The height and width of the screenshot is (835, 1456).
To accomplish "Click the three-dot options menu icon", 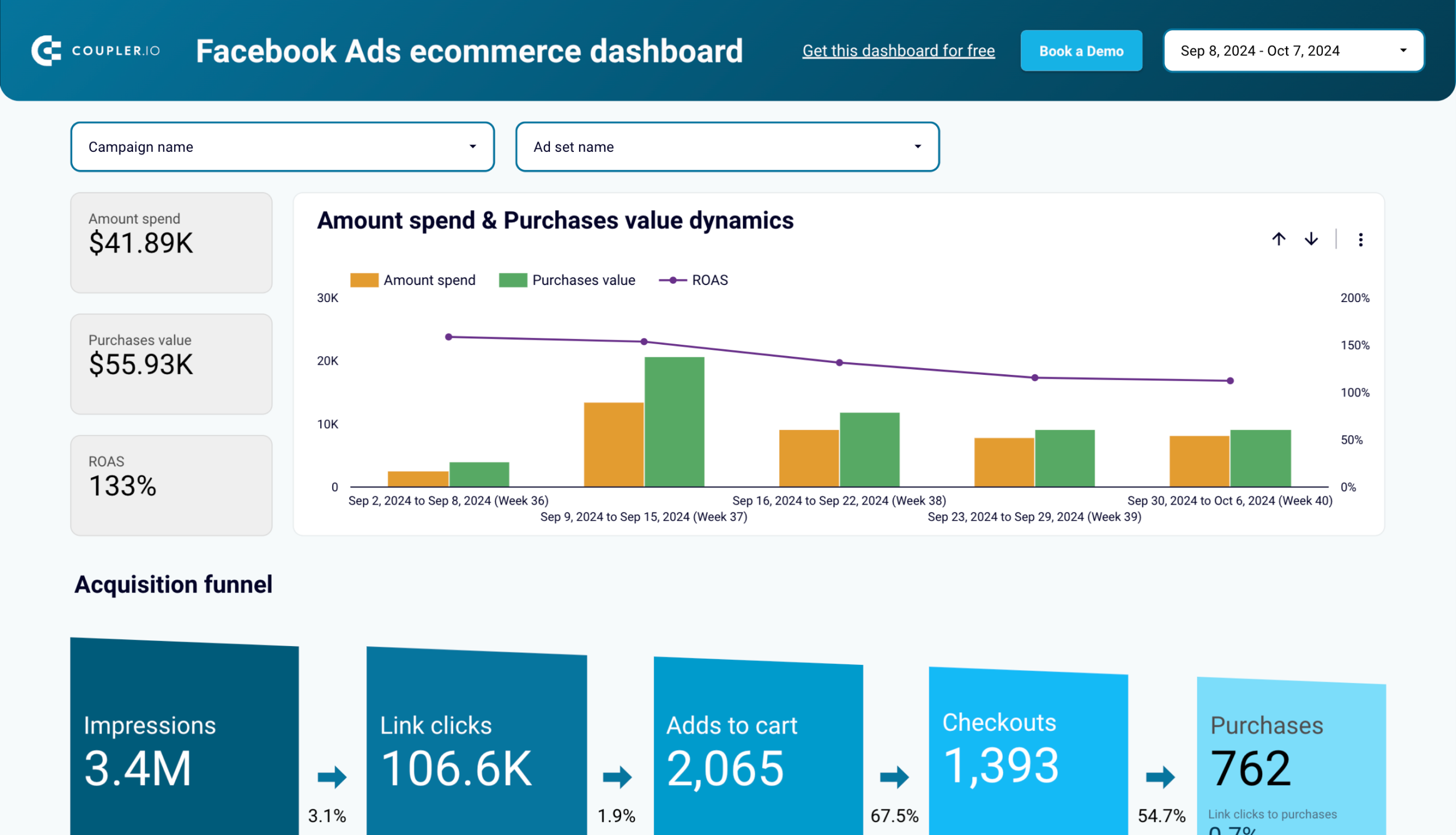I will pyautogui.click(x=1361, y=239).
